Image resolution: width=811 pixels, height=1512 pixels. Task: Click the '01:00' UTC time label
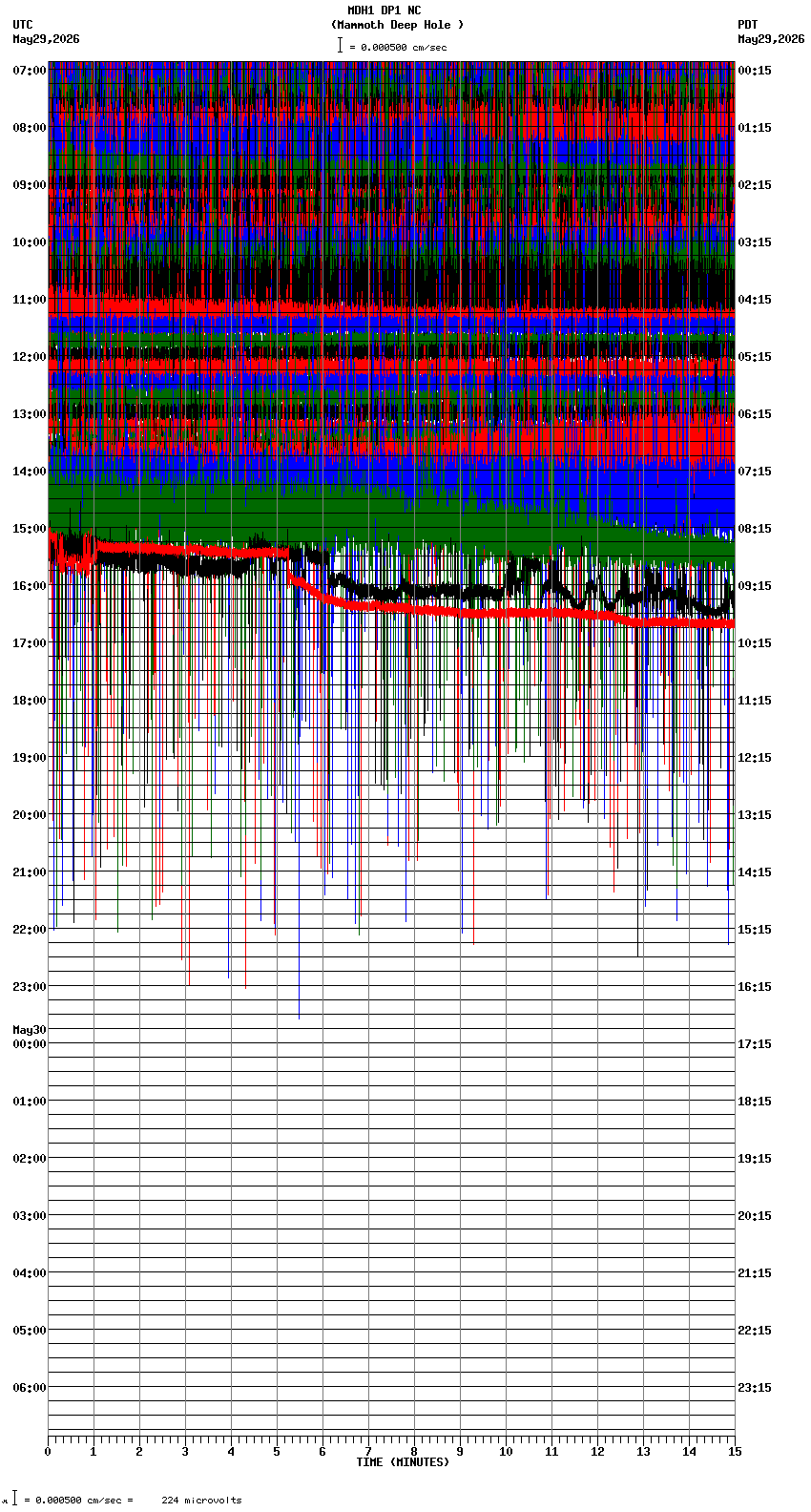click(30, 1102)
